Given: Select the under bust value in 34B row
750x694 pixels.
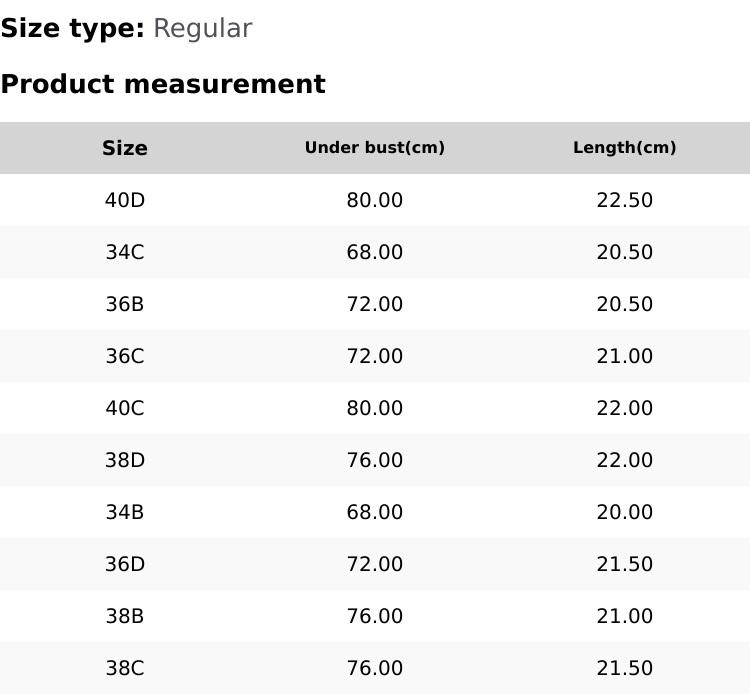Looking at the screenshot, I should pos(375,512).
